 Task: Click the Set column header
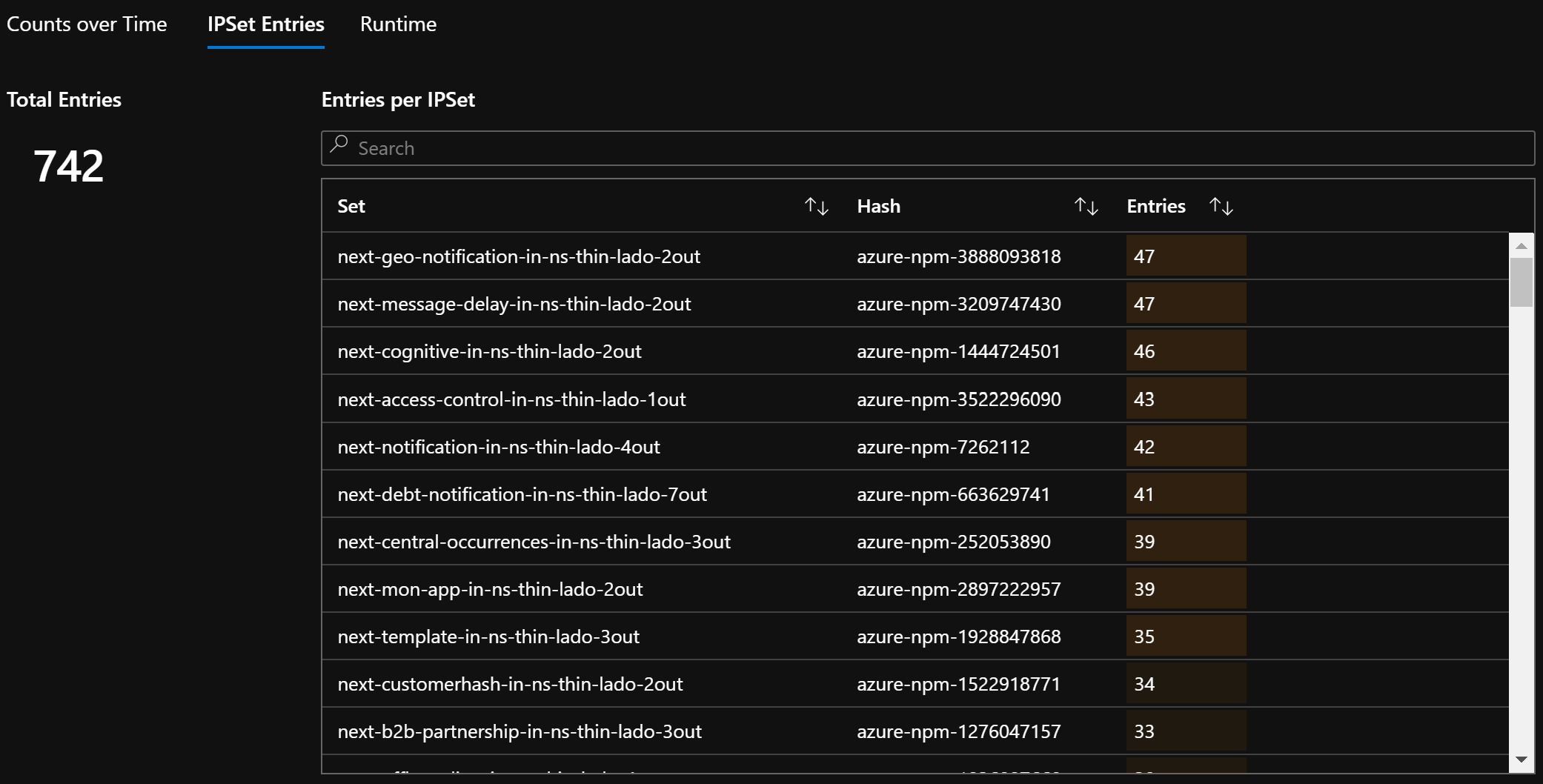coord(351,206)
